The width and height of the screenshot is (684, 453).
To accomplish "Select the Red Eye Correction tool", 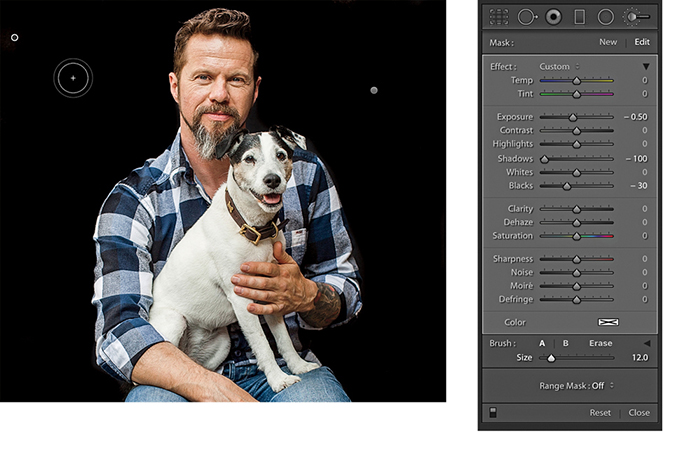I will pyautogui.click(x=552, y=16).
